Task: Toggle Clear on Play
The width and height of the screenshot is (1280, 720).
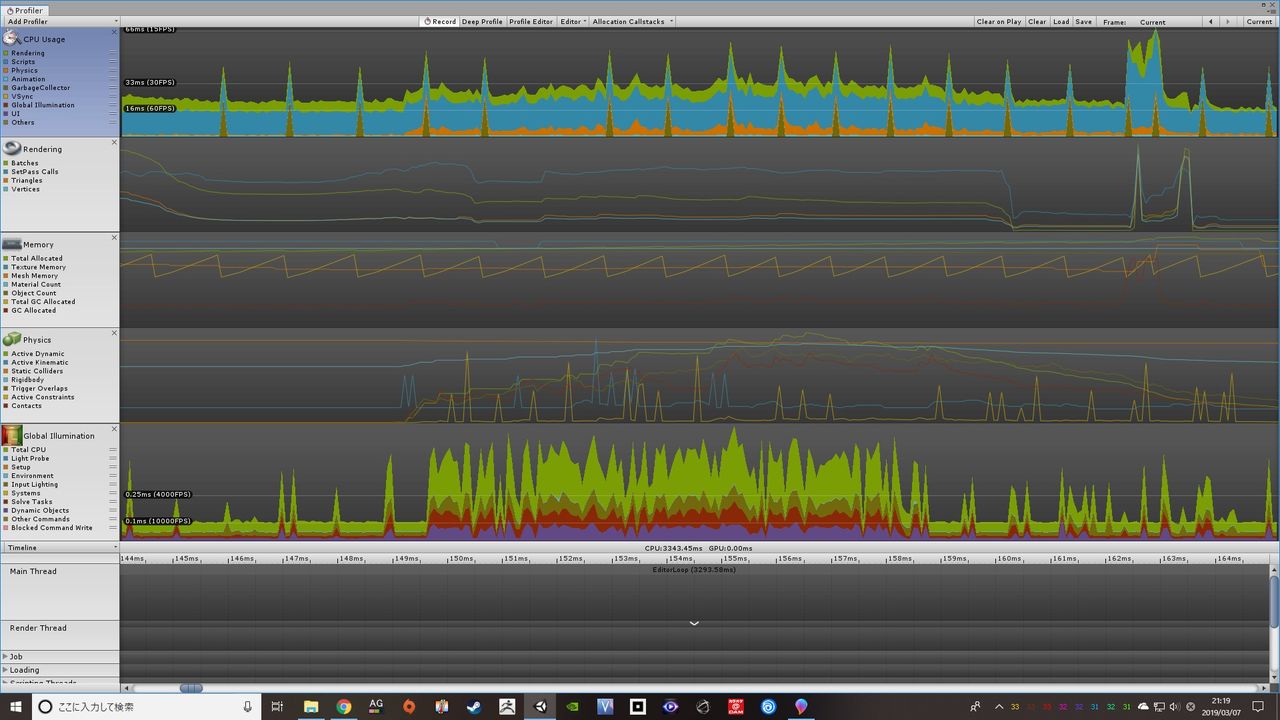Action: 999,21
